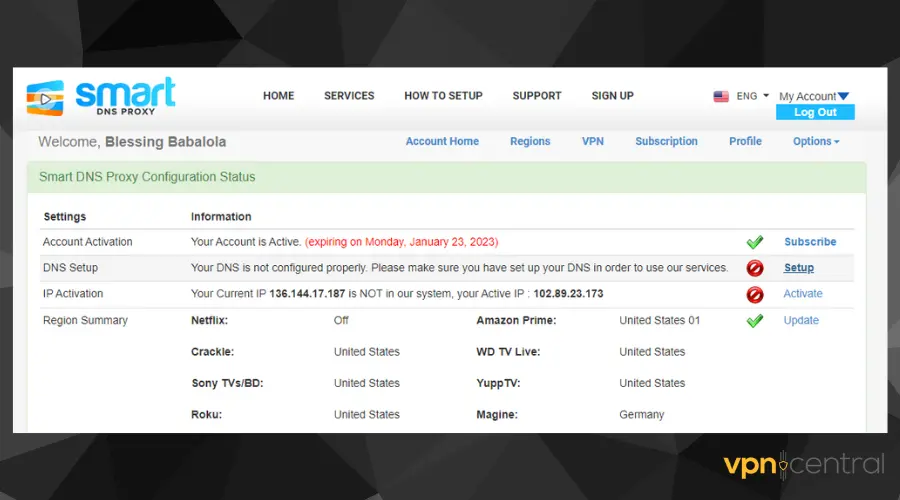
Task: Open the Options dropdown menu
Action: (816, 141)
